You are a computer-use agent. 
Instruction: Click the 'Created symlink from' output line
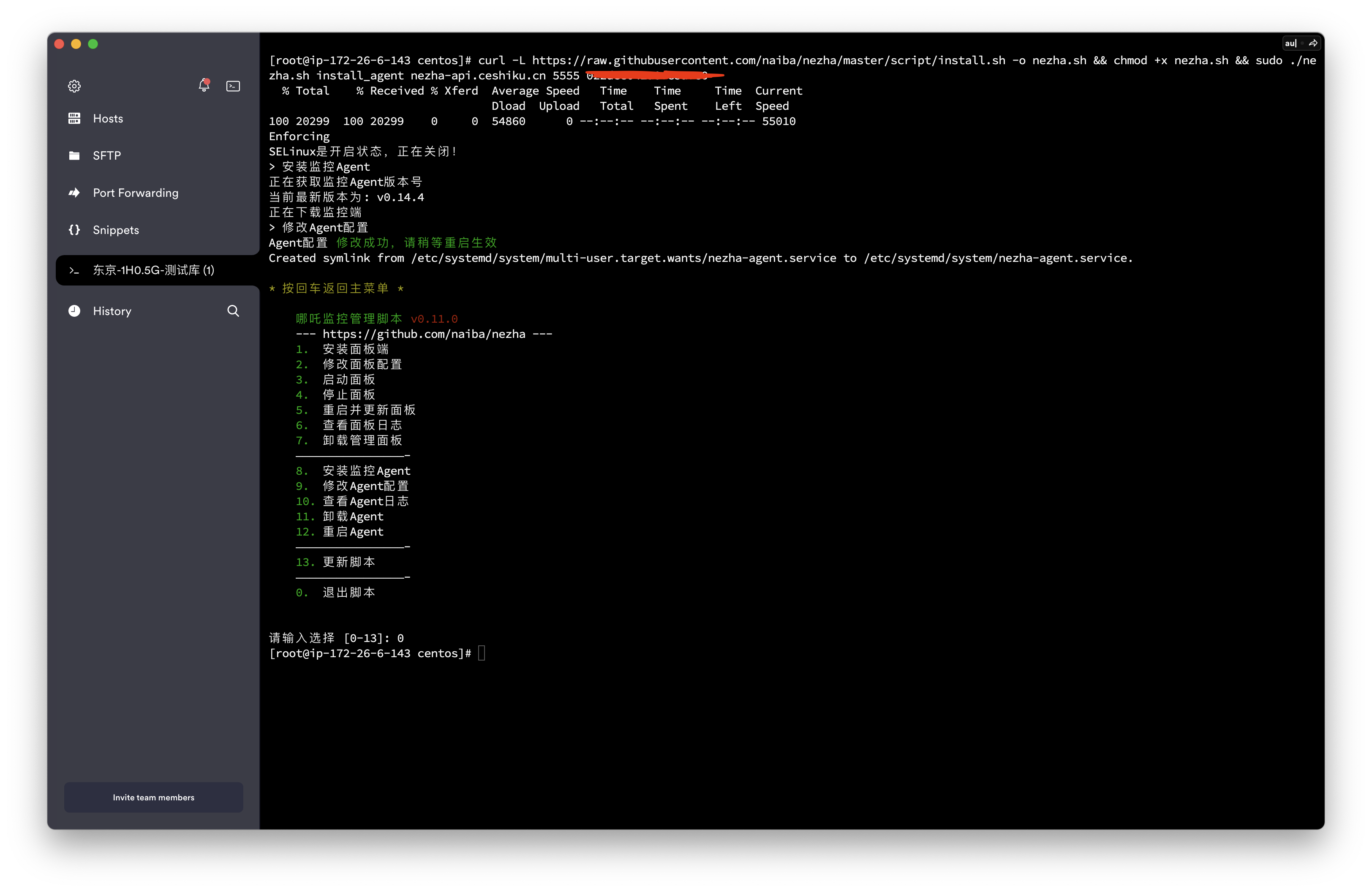(700, 258)
